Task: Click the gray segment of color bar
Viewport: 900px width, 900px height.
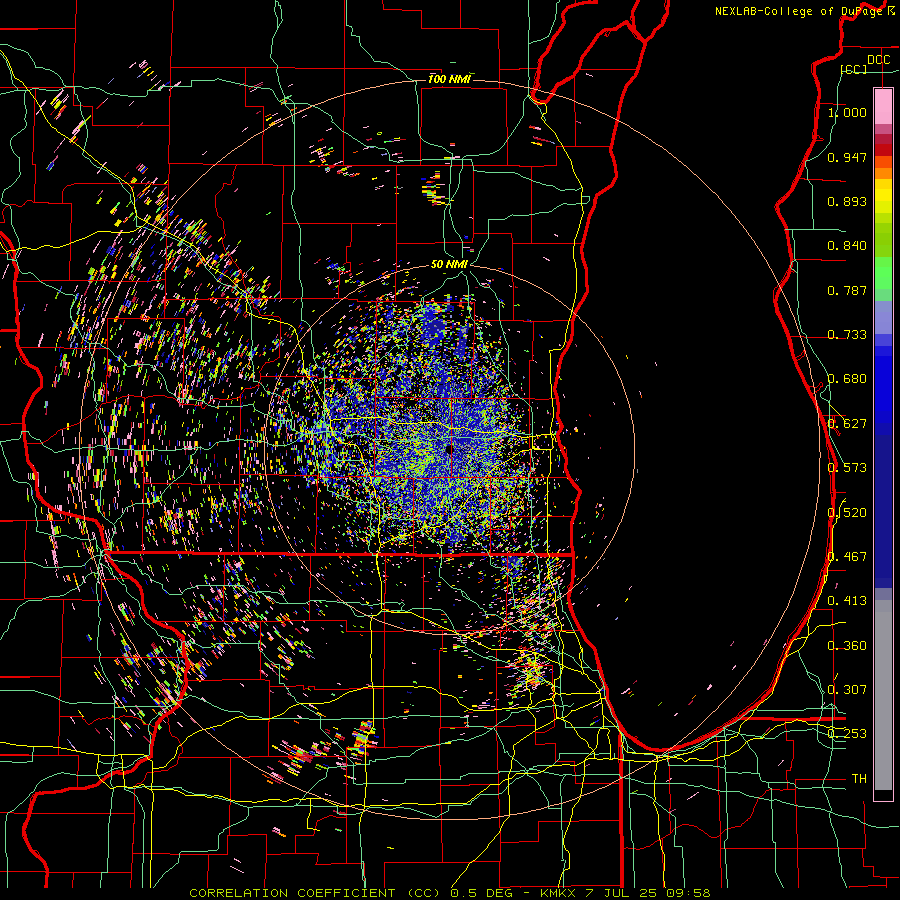Action: [883, 695]
